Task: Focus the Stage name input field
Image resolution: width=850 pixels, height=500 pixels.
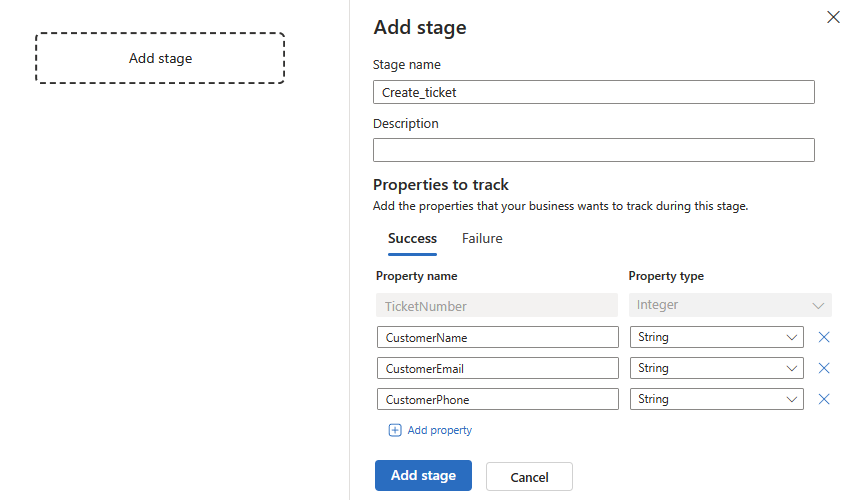Action: point(594,92)
